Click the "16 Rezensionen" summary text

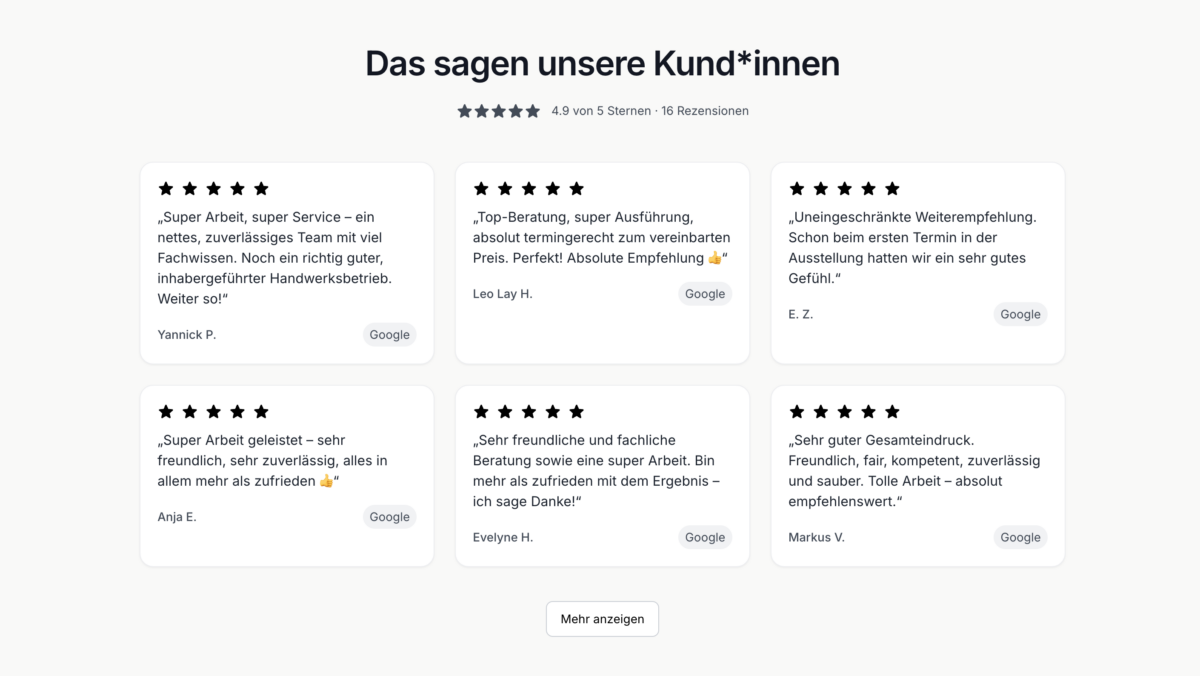pos(705,111)
